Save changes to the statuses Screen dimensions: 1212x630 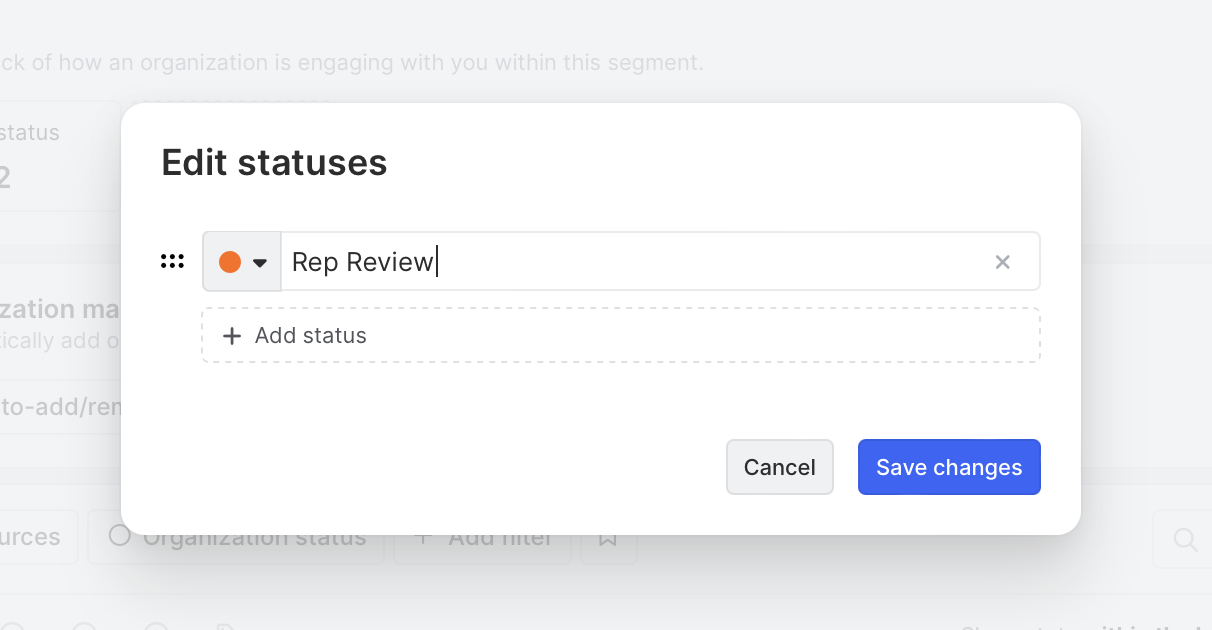tap(949, 467)
